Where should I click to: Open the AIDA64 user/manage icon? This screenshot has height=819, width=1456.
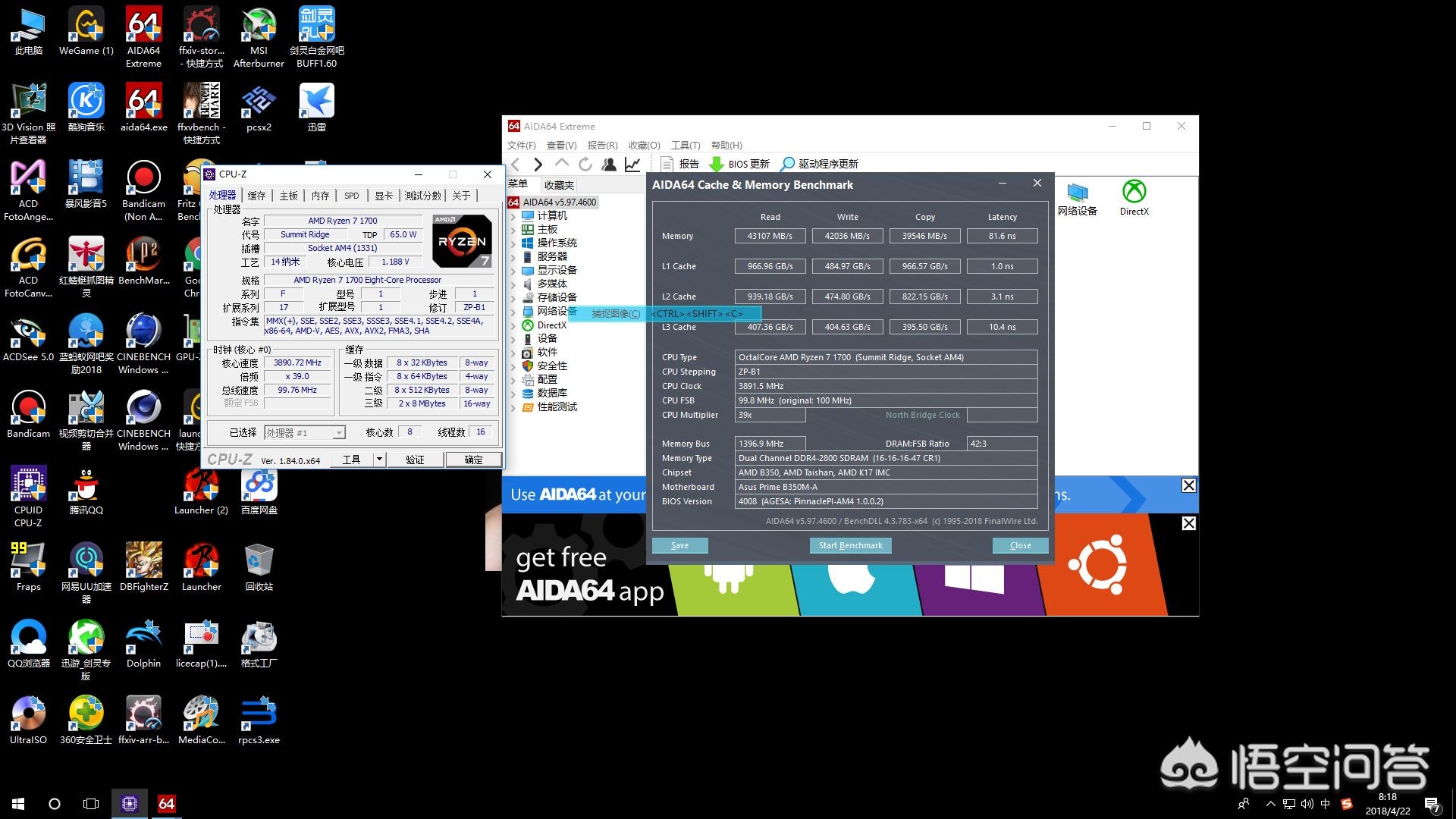[608, 164]
